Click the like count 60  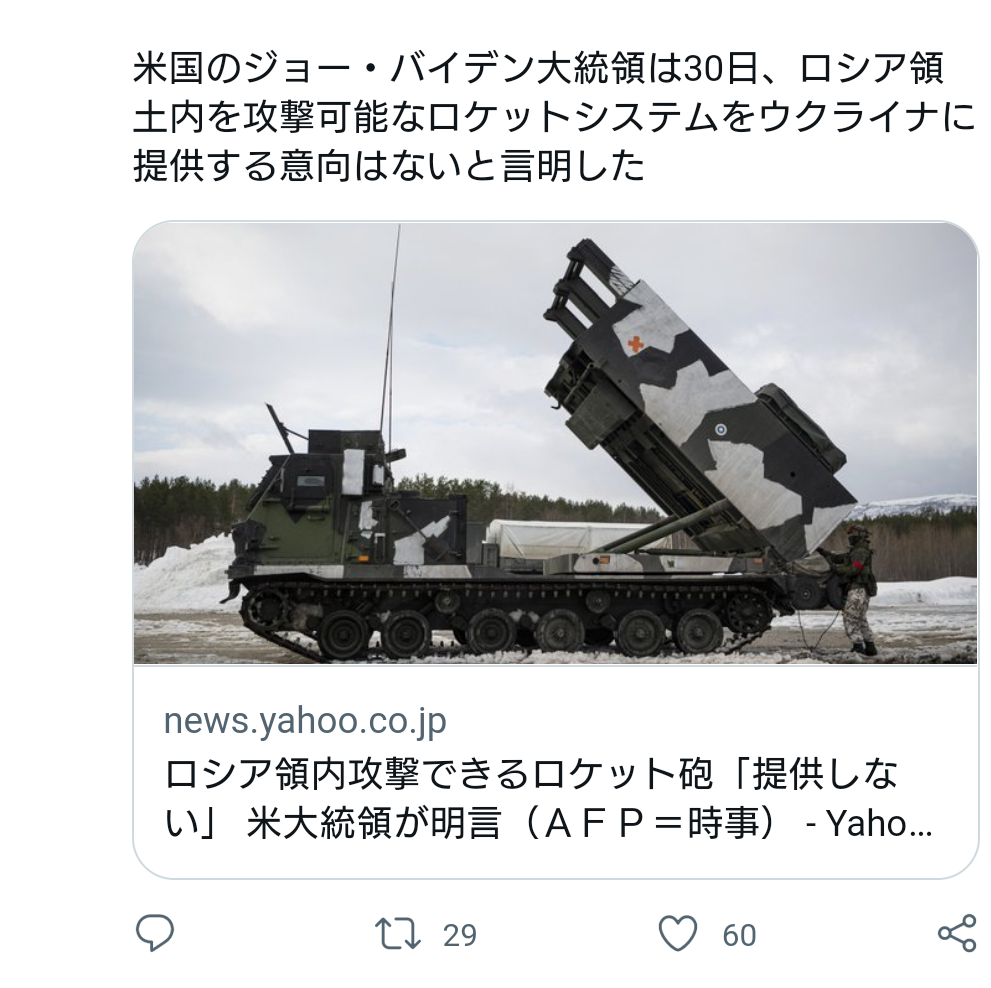[739, 936]
